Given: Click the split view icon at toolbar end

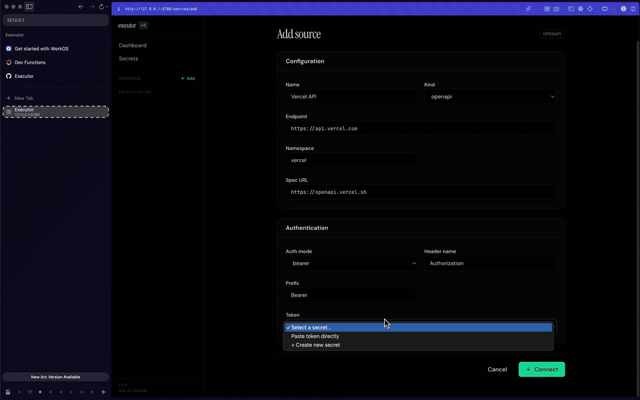Looking at the screenshot, I should click(633, 9).
